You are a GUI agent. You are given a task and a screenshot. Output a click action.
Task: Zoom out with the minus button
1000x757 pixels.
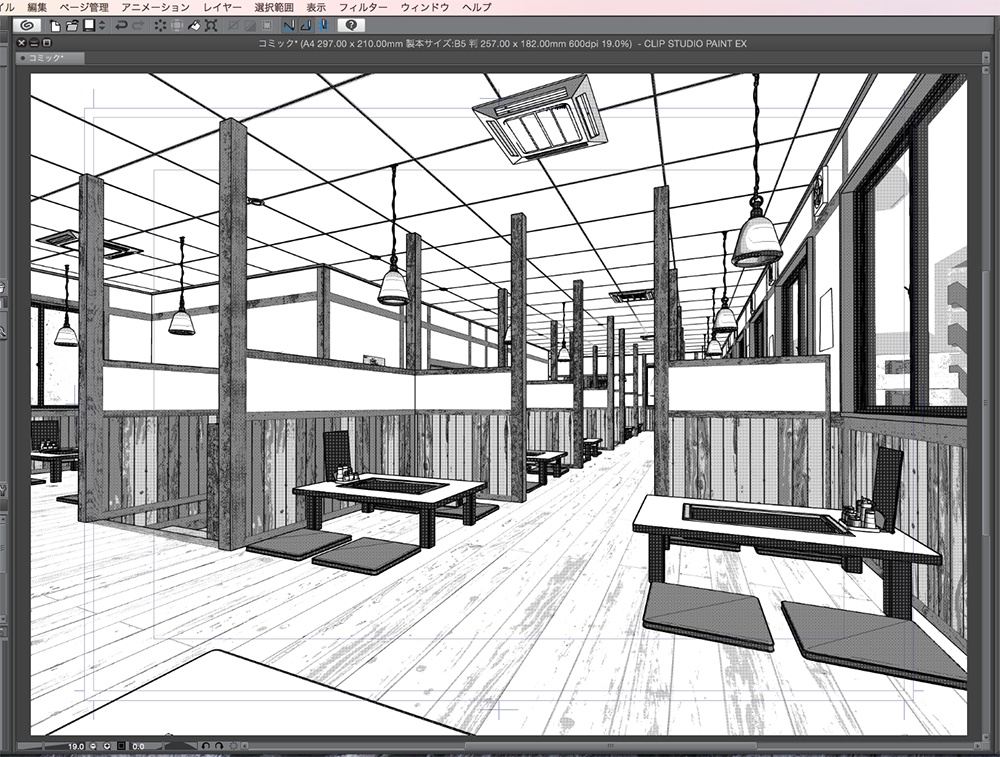(x=93, y=746)
